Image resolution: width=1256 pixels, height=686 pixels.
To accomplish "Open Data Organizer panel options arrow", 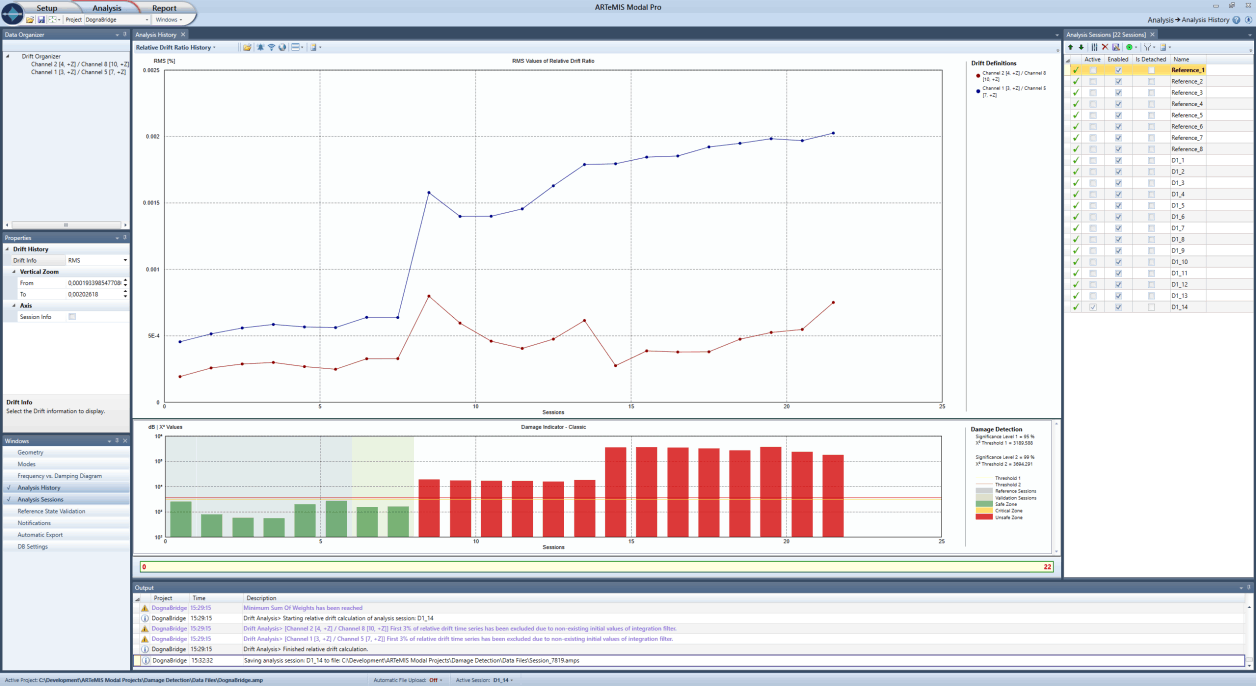I will tap(117, 34).
